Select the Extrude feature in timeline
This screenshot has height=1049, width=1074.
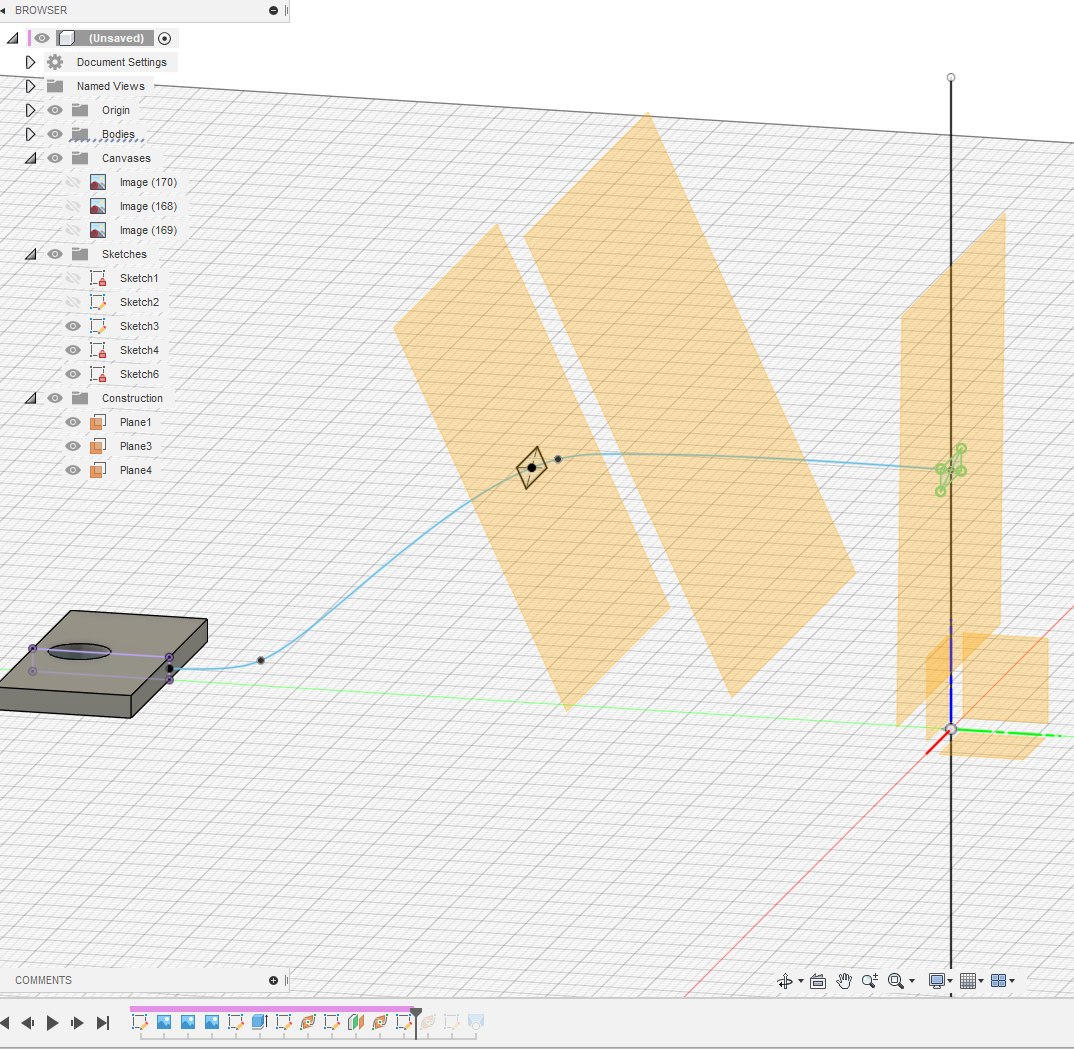tap(259, 1022)
